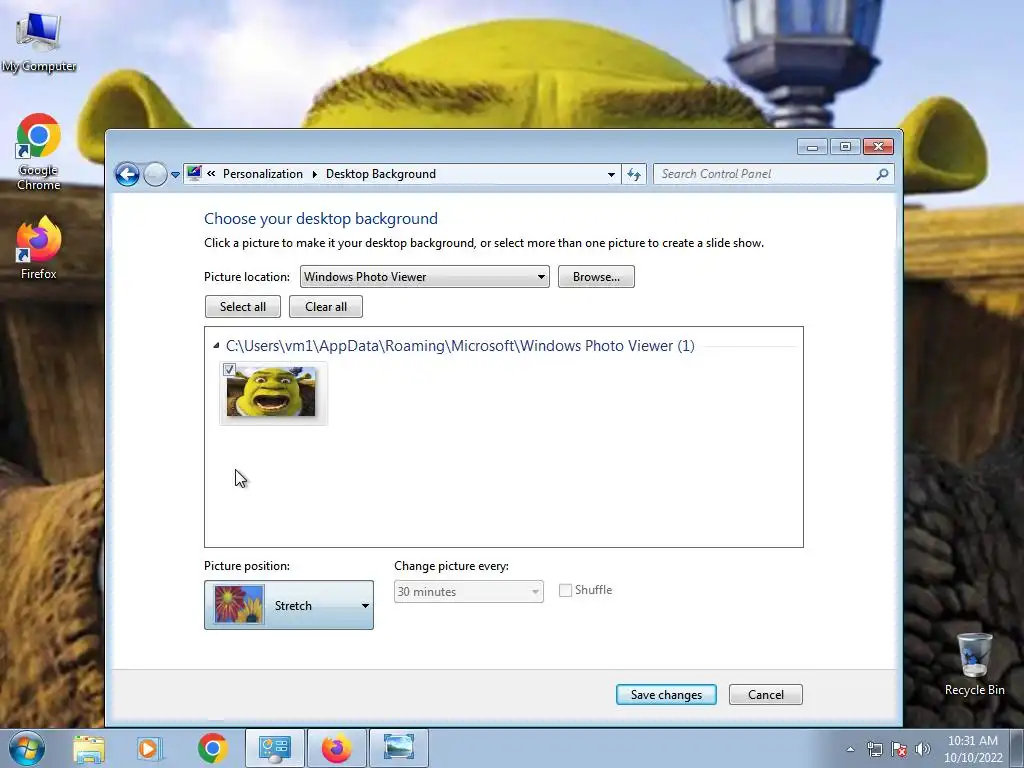
Task: Click the Cancel button
Action: (x=765, y=695)
